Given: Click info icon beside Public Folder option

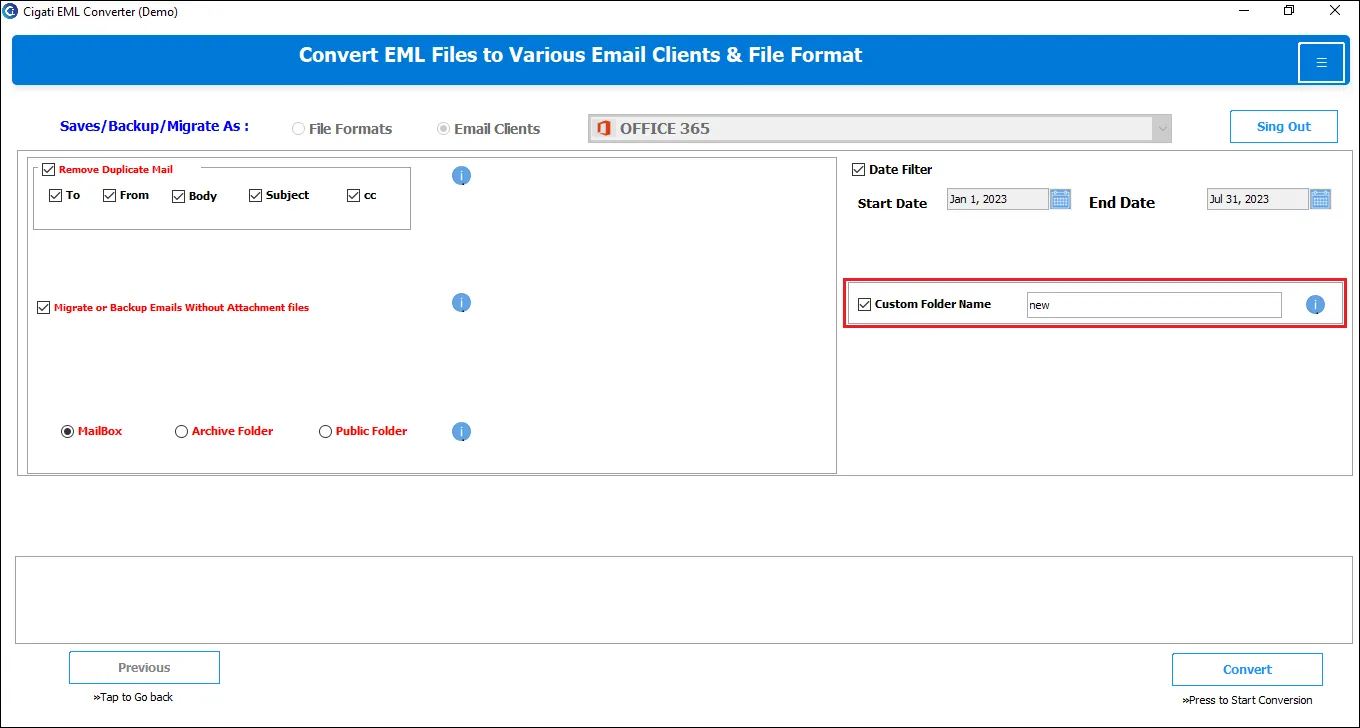Looking at the screenshot, I should tap(461, 432).
